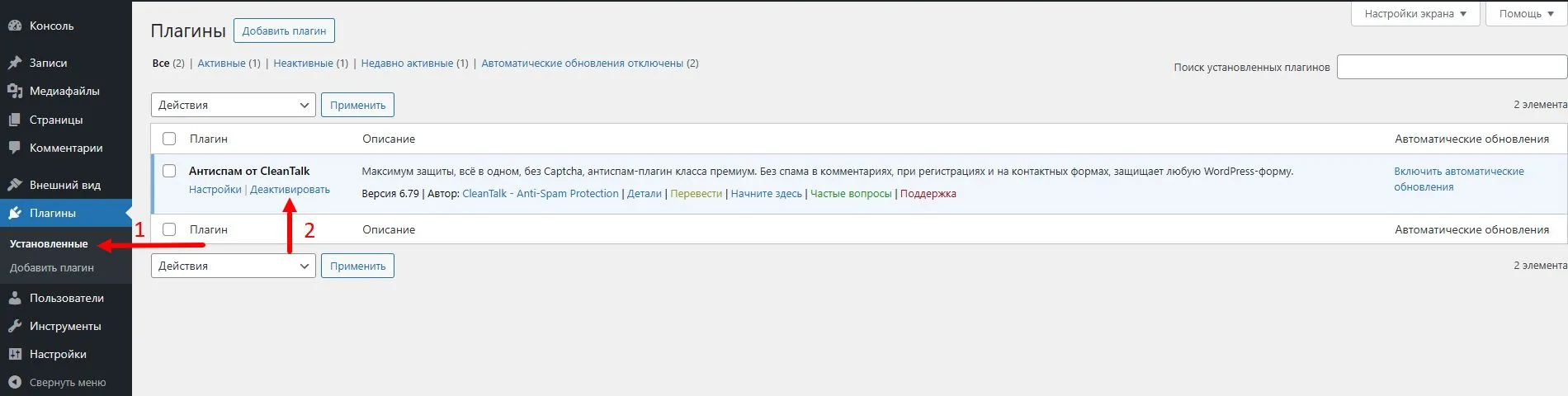Filter by Автоматические обновления отключены

tap(583, 63)
